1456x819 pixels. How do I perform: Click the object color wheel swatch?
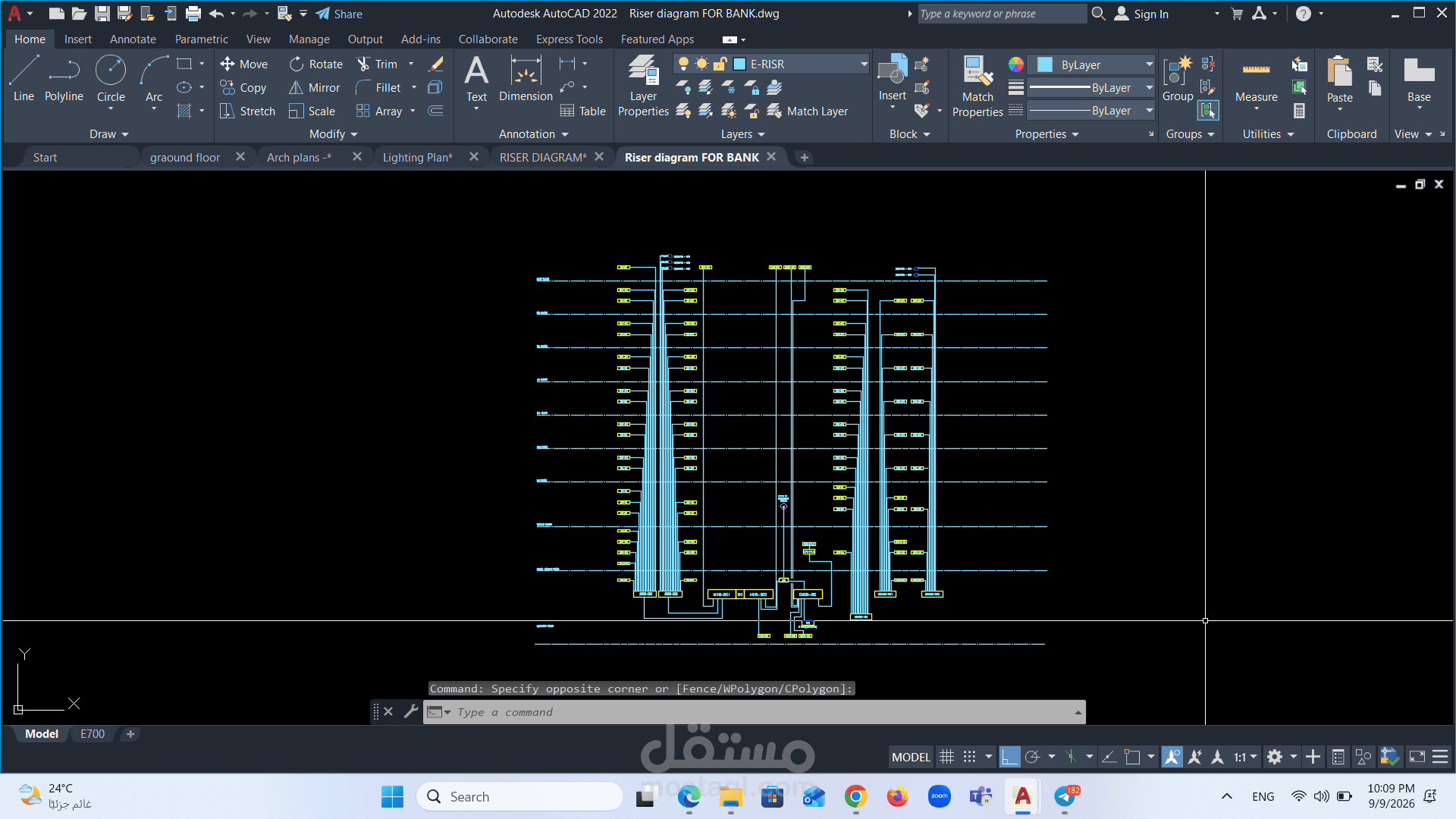click(1016, 64)
